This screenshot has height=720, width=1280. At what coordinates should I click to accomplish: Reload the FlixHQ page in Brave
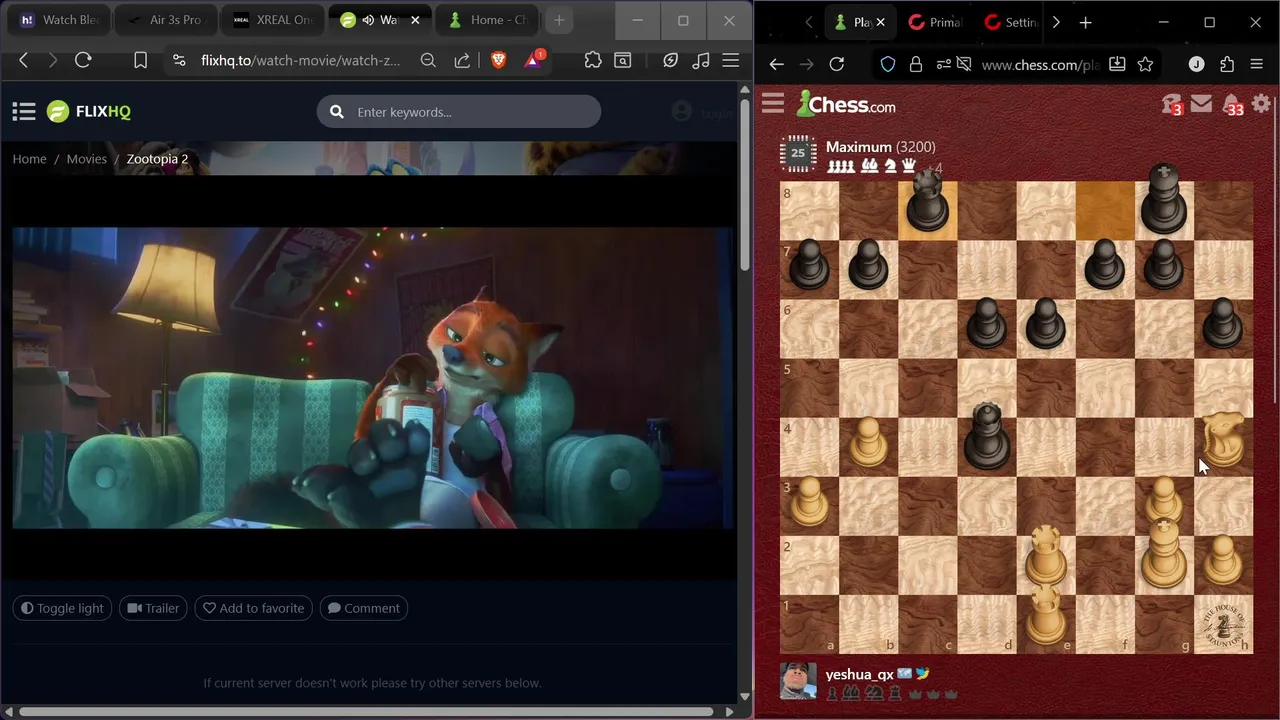(x=83, y=61)
